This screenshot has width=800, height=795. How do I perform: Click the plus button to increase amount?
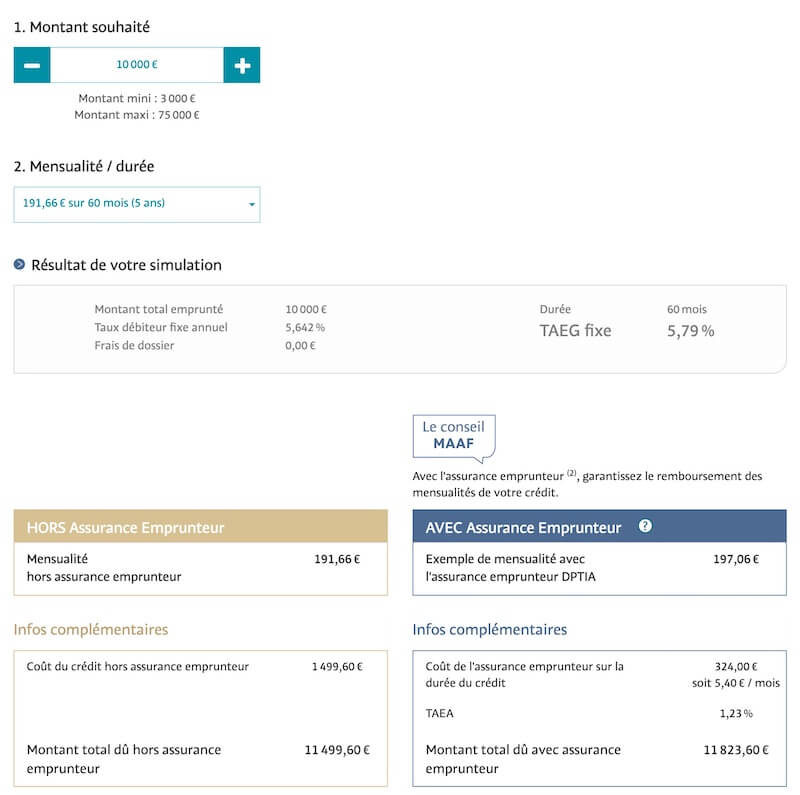[242, 65]
